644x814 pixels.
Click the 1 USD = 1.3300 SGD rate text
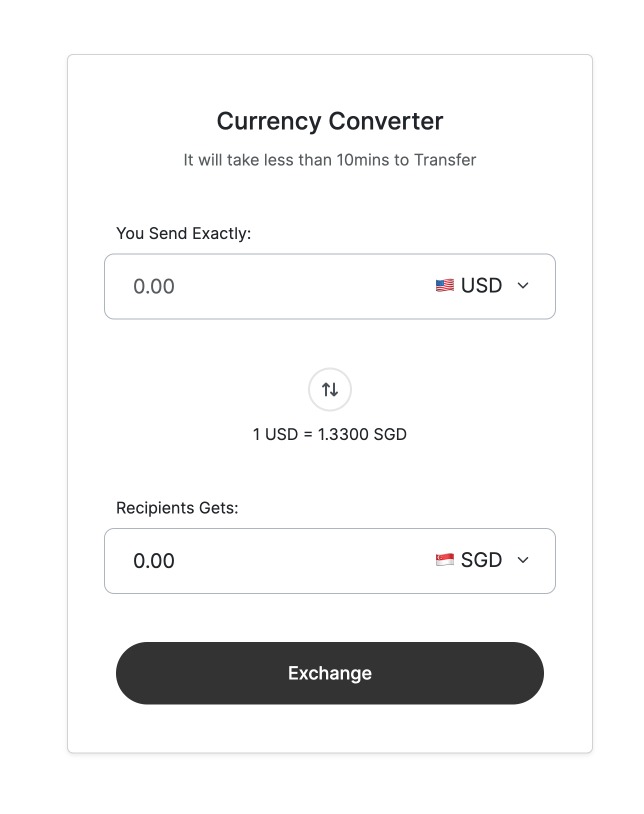coord(330,435)
